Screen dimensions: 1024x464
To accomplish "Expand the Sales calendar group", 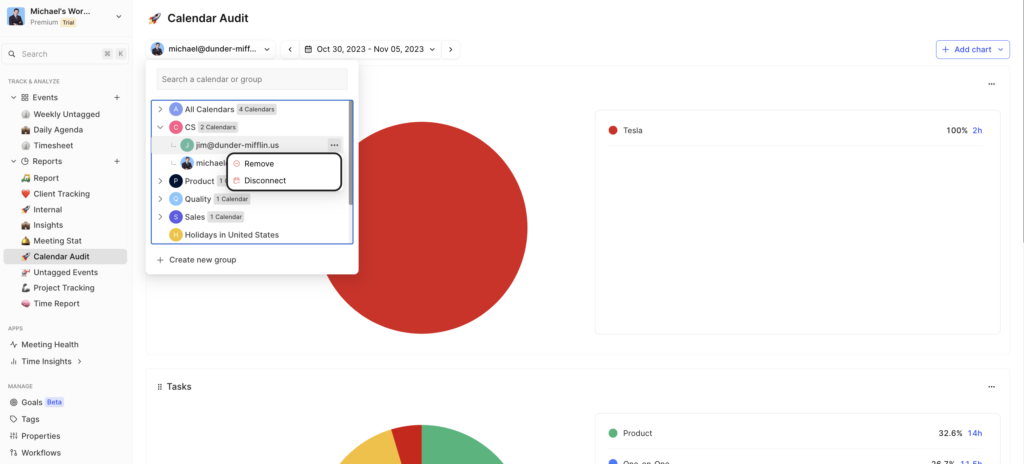I will click(x=161, y=216).
